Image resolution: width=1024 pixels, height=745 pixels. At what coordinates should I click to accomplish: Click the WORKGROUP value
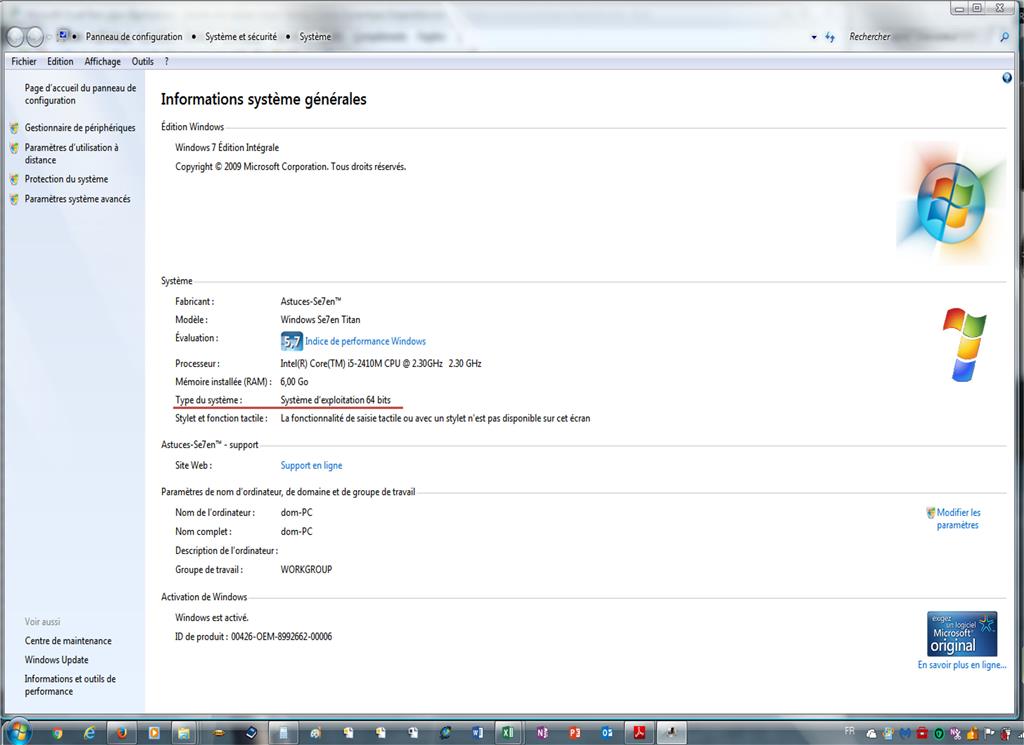[306, 569]
